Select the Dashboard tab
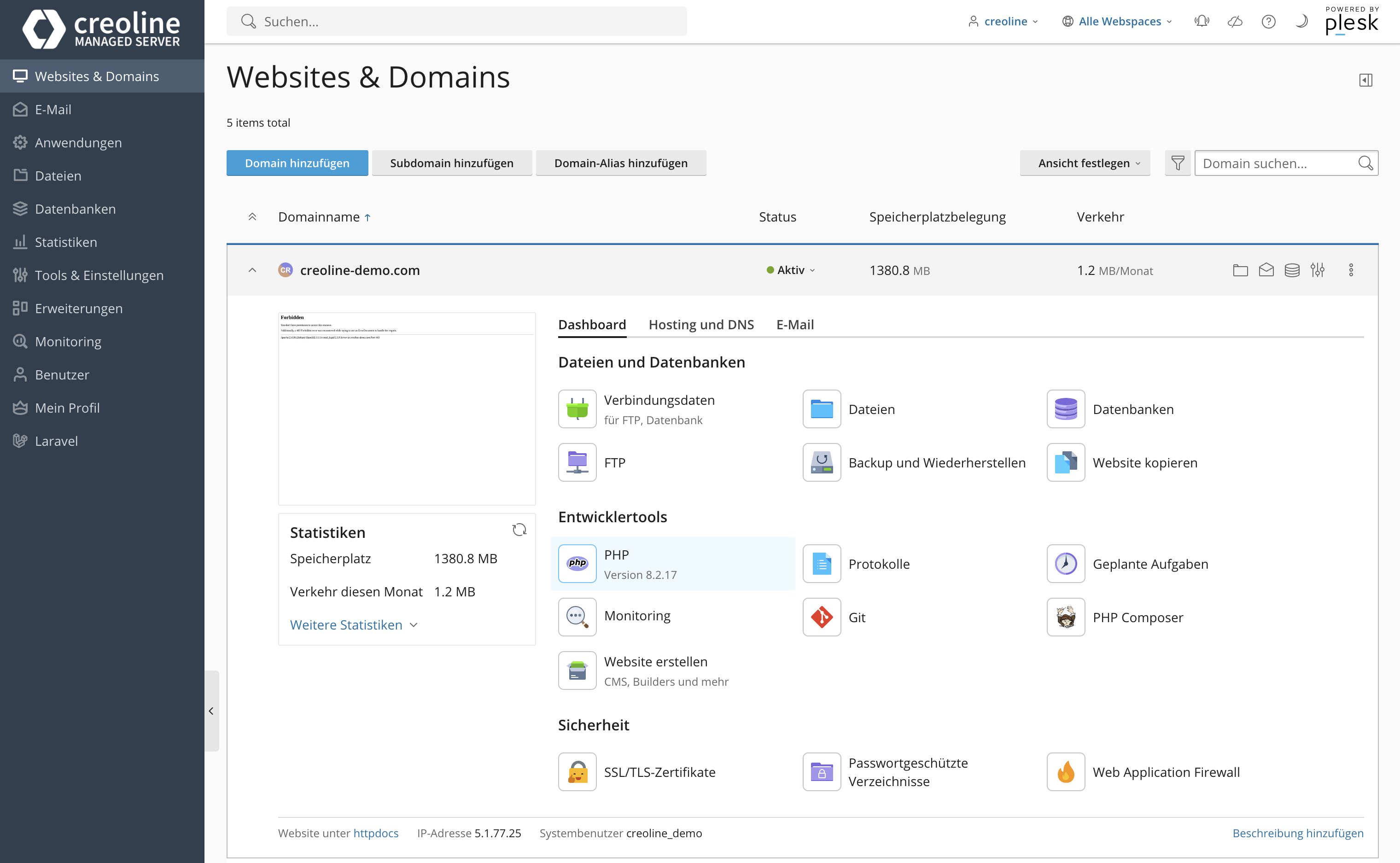Viewport: 1400px width, 863px height. (592, 325)
